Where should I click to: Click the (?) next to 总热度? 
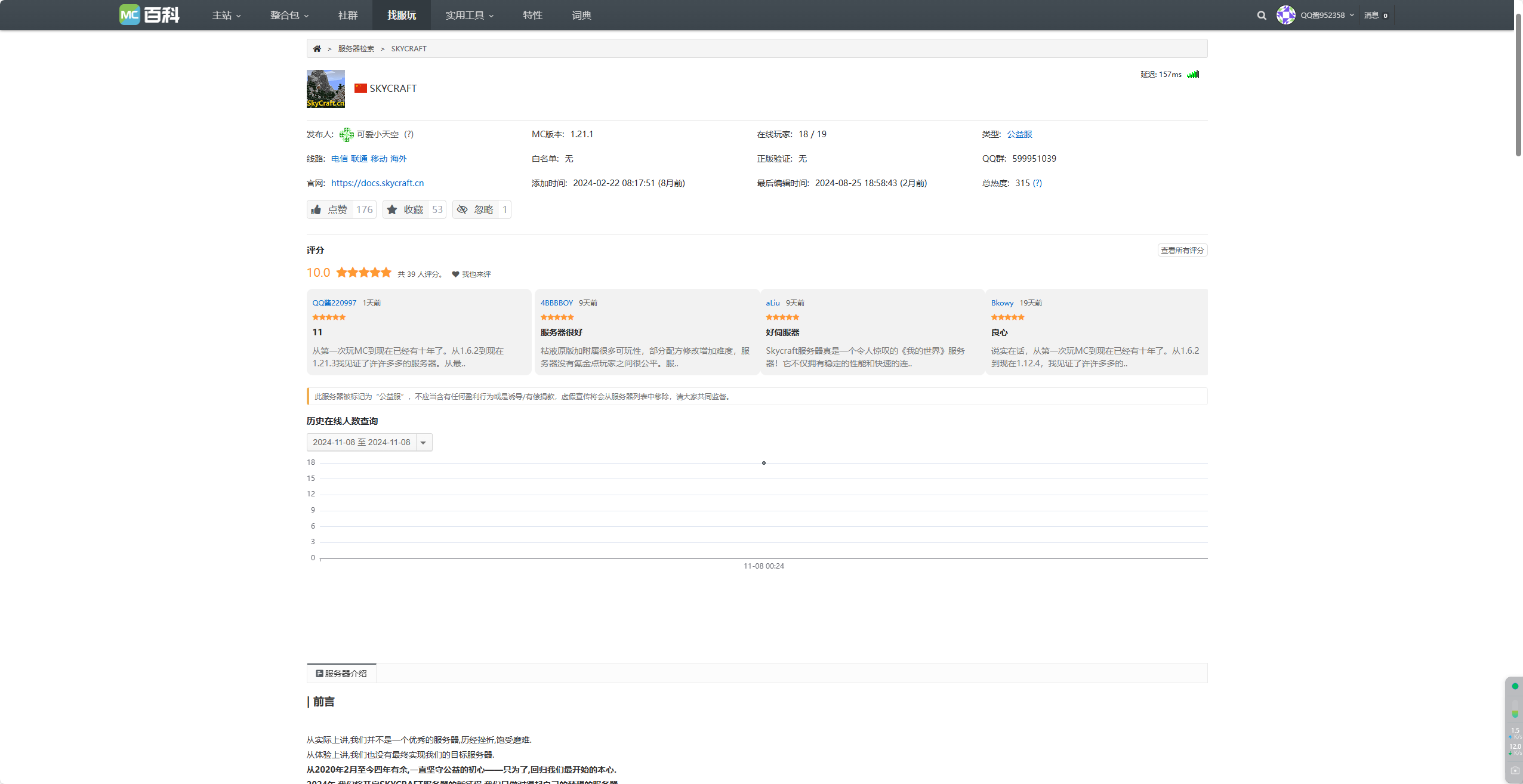pyautogui.click(x=1037, y=183)
